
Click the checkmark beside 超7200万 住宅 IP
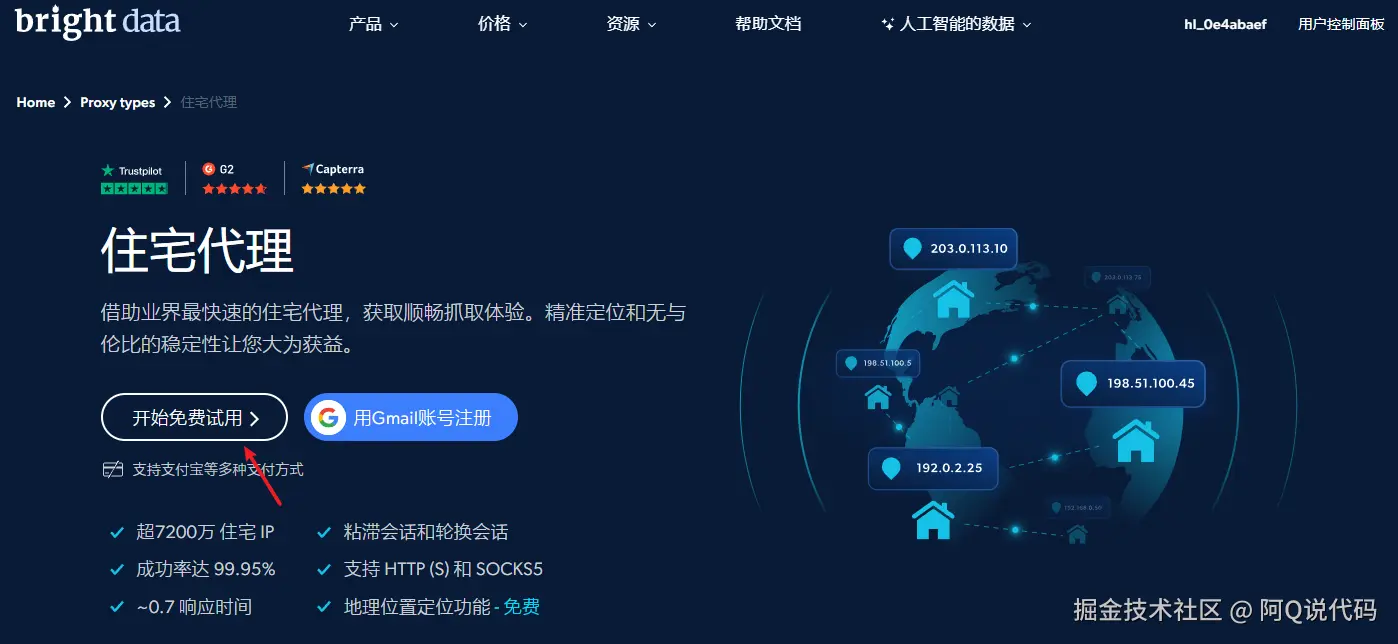(117, 533)
